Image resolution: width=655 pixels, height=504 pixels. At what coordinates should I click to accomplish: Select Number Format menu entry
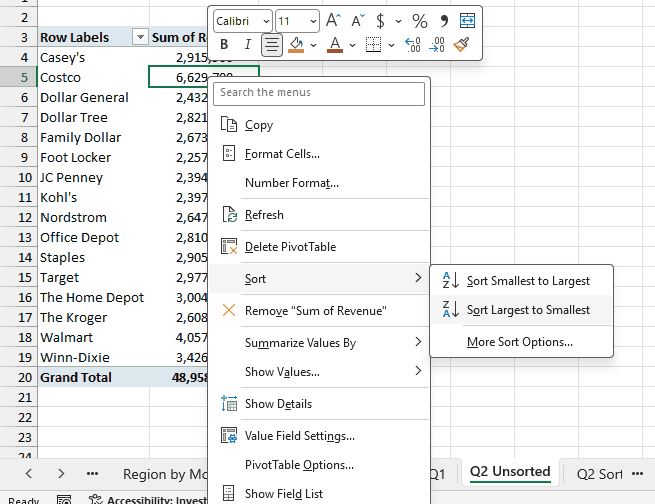click(319, 183)
